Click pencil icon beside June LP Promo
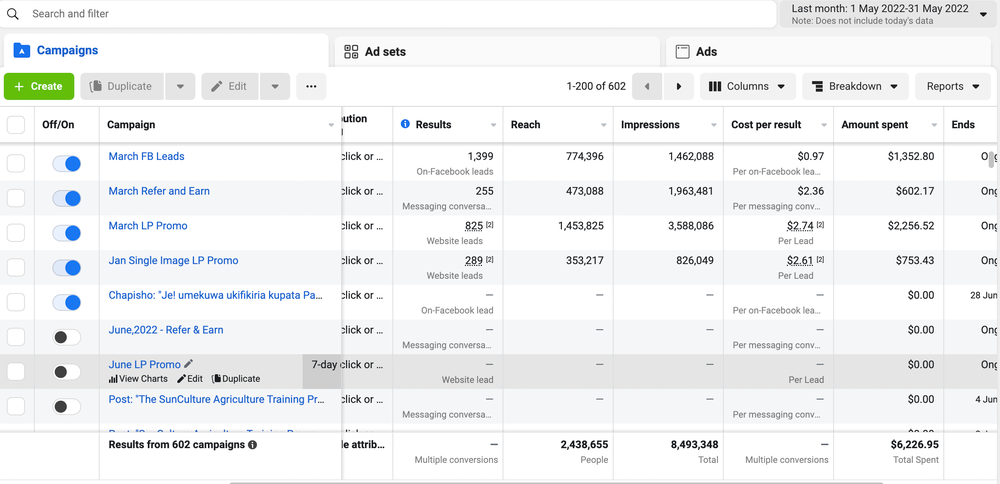The image size is (1000, 484). click(189, 365)
